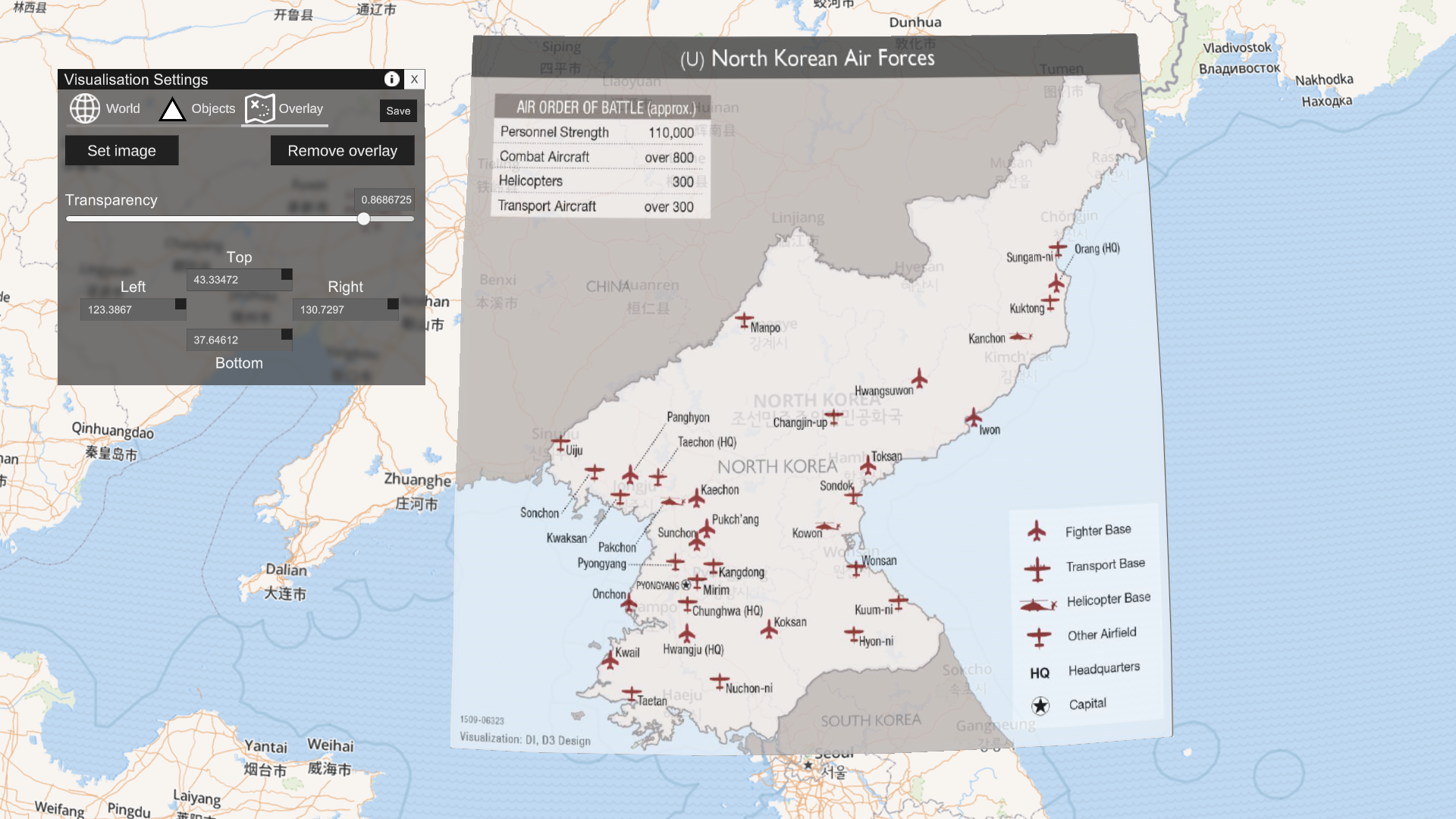Click the info icon on the Visualisation Settings titlebar

click(391, 79)
